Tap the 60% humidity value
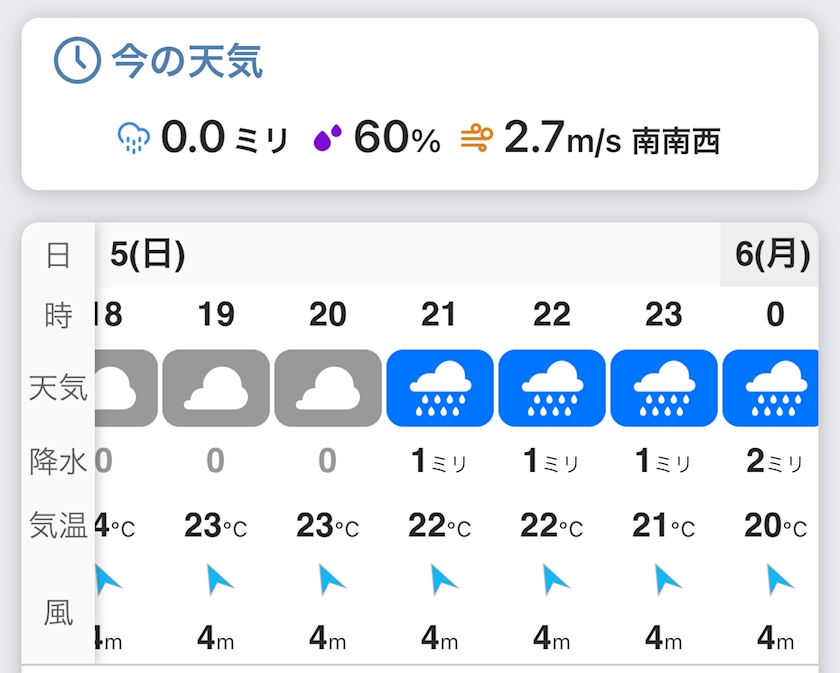The width and height of the screenshot is (840, 673). (x=397, y=137)
